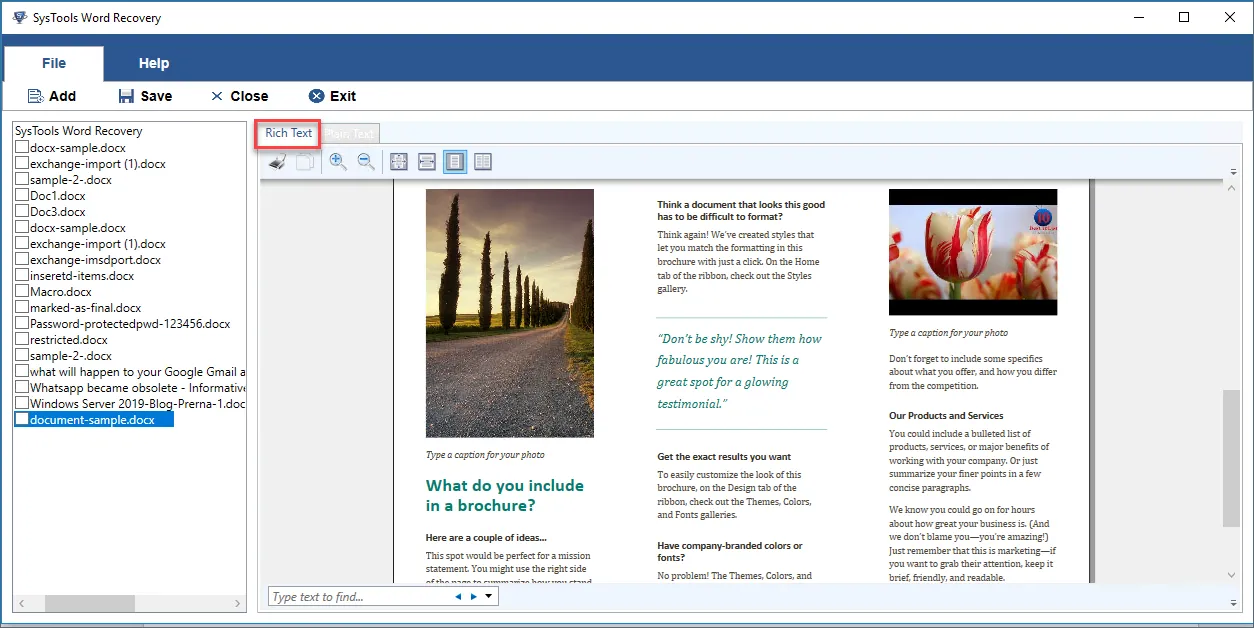Click the 'Don't be shy!' testimonial quote

(x=740, y=371)
